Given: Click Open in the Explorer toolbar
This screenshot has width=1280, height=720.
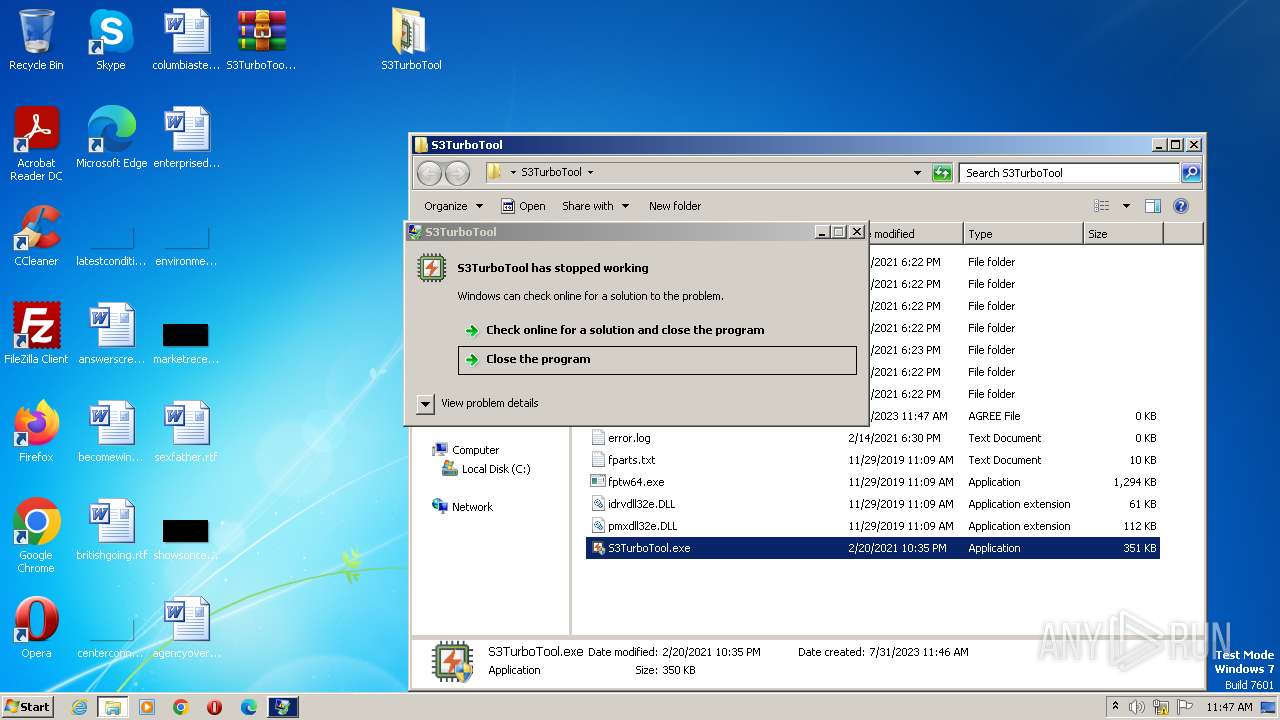Looking at the screenshot, I should coord(523,206).
